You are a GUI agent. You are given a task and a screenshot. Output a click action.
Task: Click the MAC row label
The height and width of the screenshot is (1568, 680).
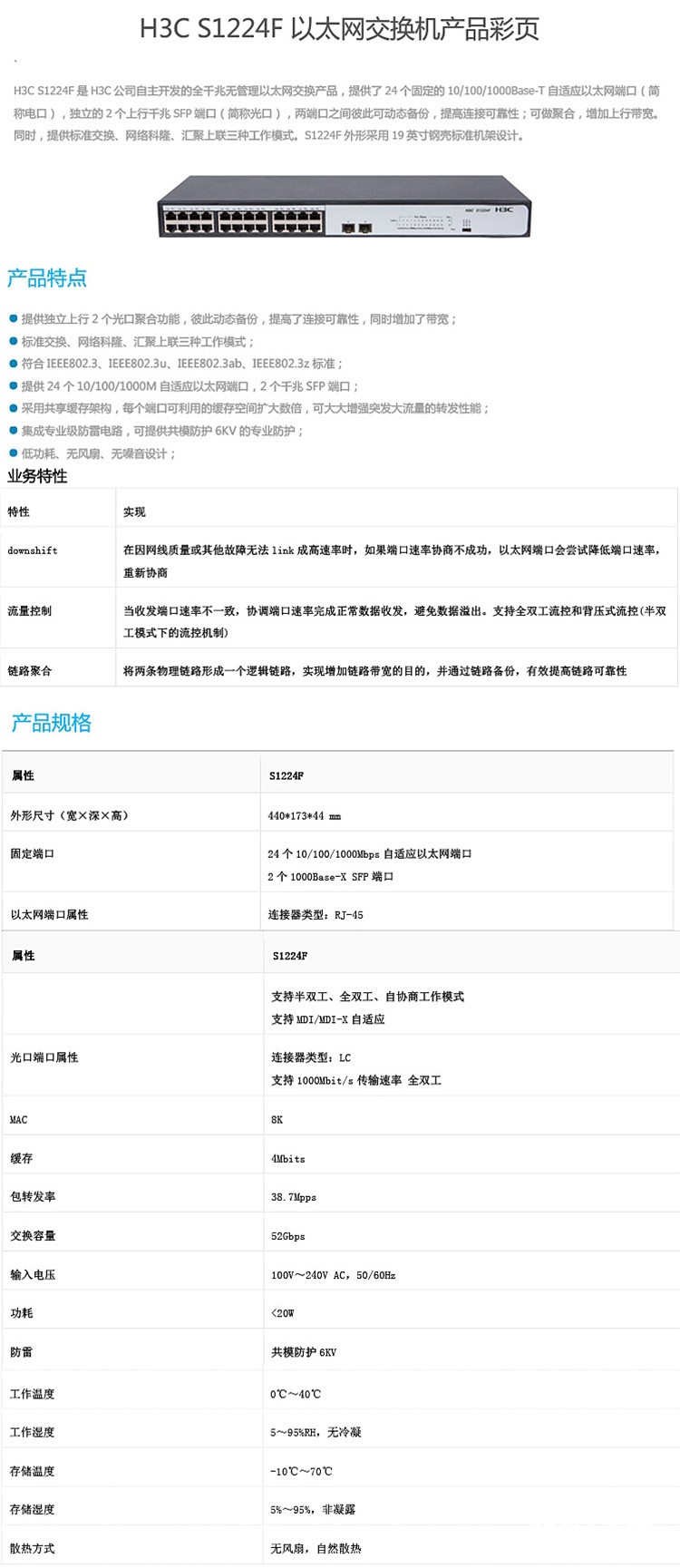tap(19, 1119)
